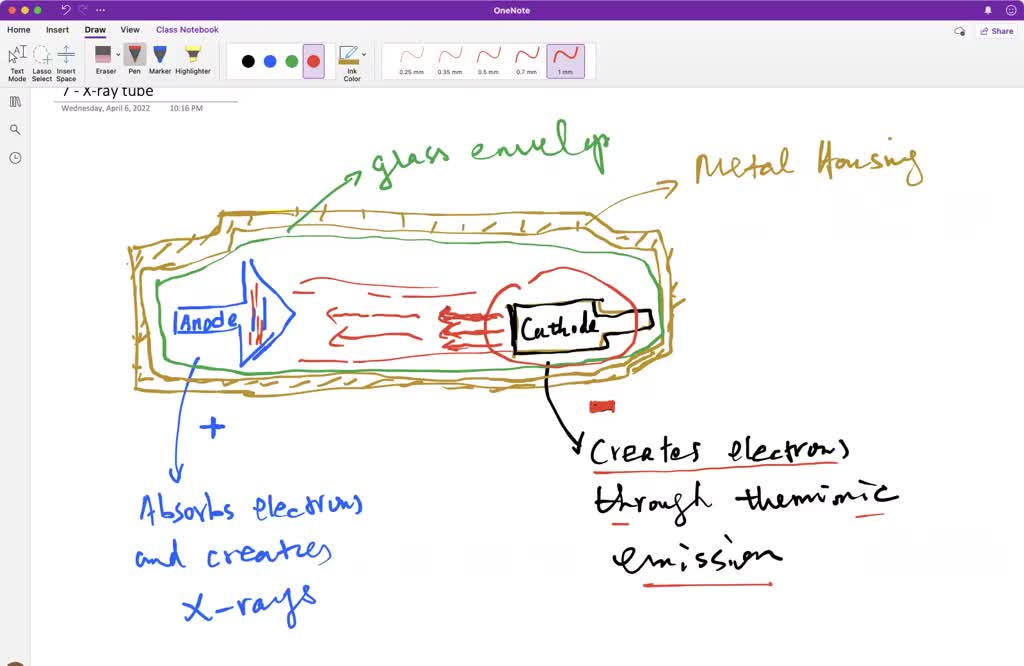Image resolution: width=1024 pixels, height=666 pixels.
Task: Set pen thickness to 0.5 mm
Action: pos(488,61)
